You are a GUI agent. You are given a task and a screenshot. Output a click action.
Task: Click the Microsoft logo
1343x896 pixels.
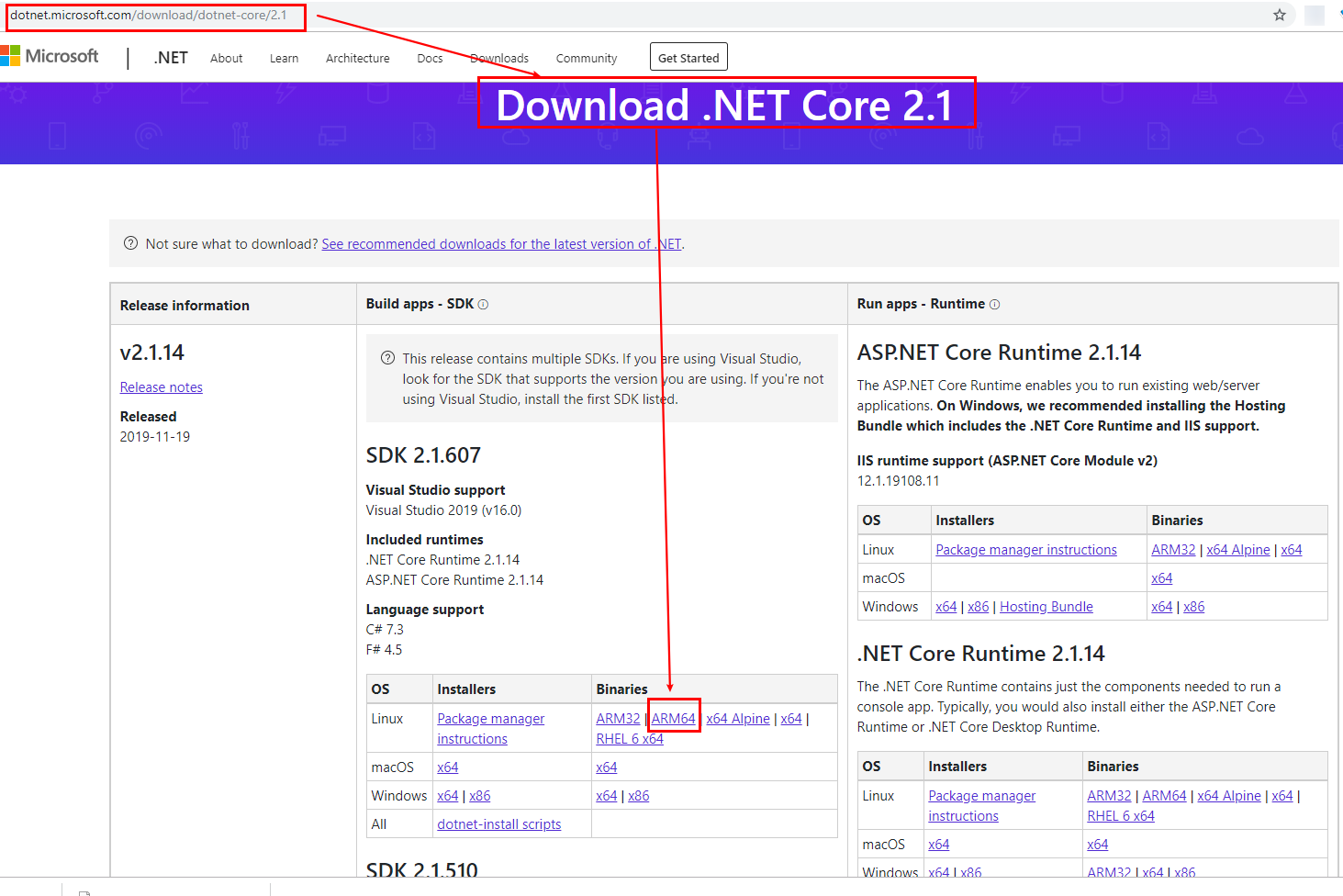click(x=50, y=56)
